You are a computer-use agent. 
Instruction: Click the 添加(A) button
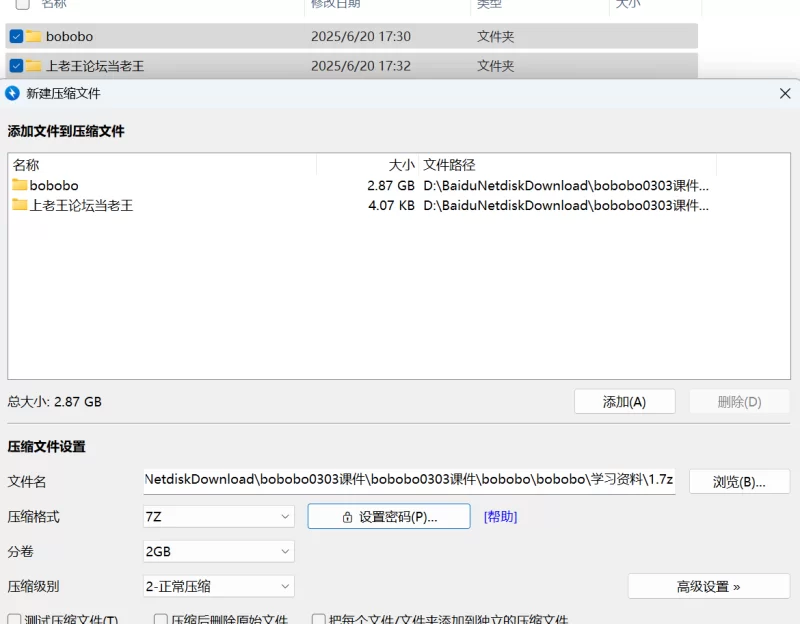point(624,402)
